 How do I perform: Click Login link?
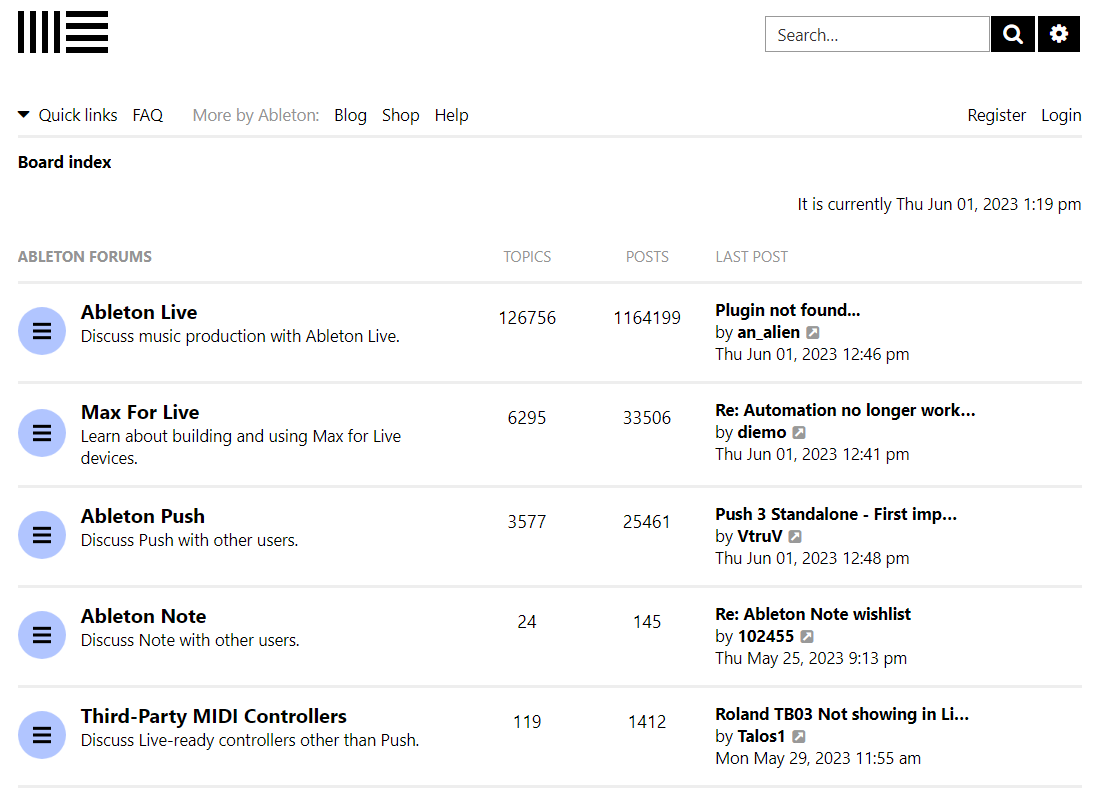point(1061,115)
